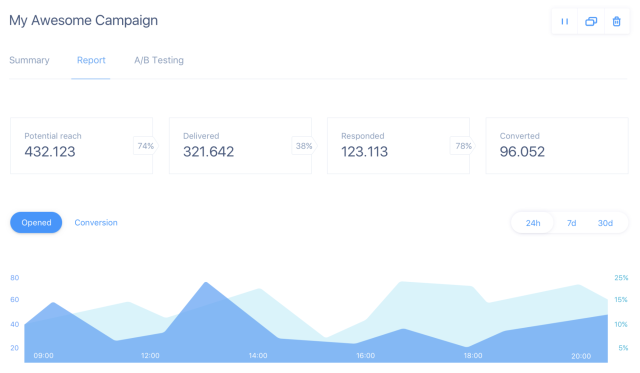Choose the 7d time range
The width and height of the screenshot is (640, 373).
[571, 223]
